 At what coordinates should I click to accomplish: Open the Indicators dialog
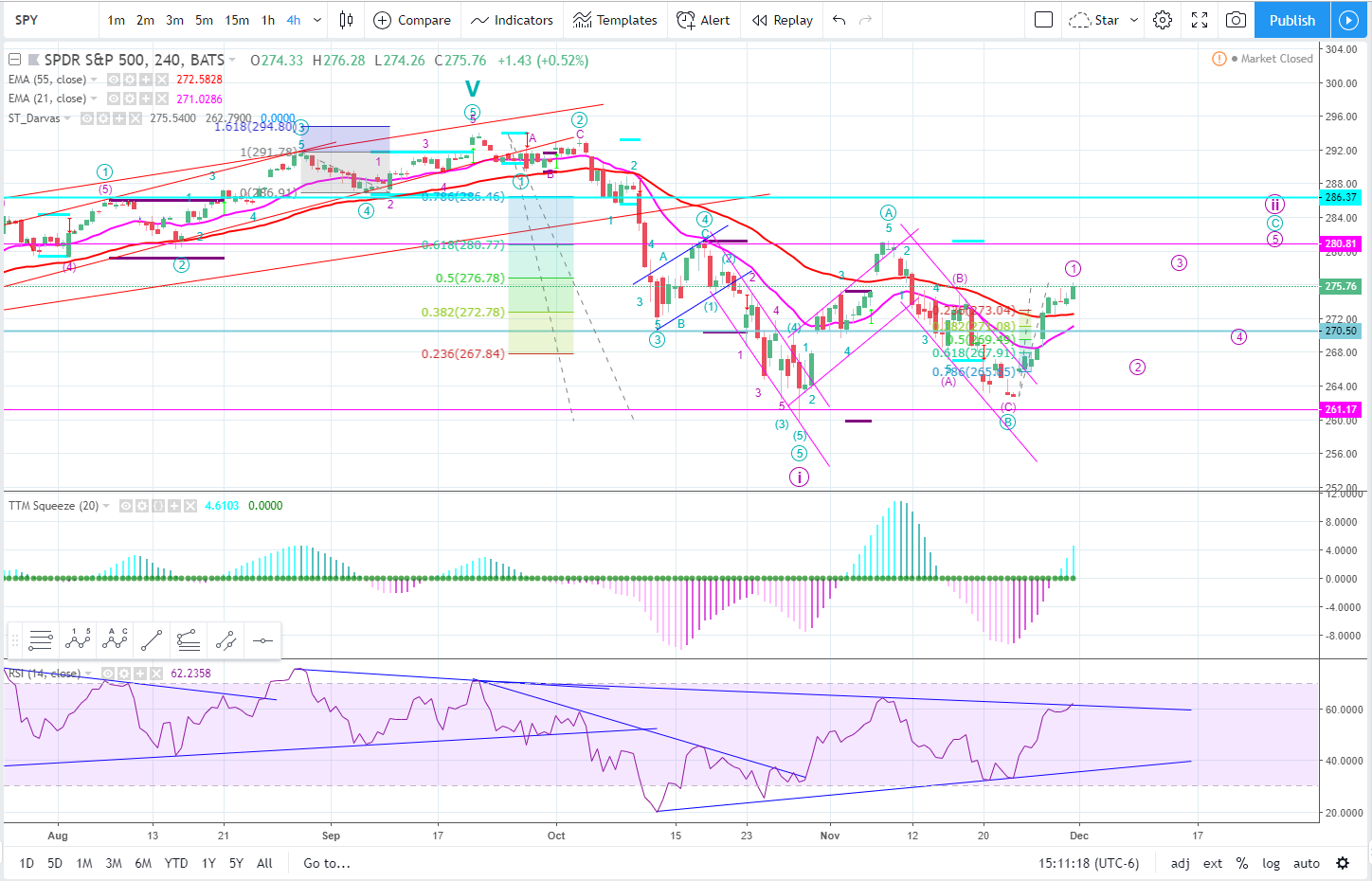pos(512,20)
